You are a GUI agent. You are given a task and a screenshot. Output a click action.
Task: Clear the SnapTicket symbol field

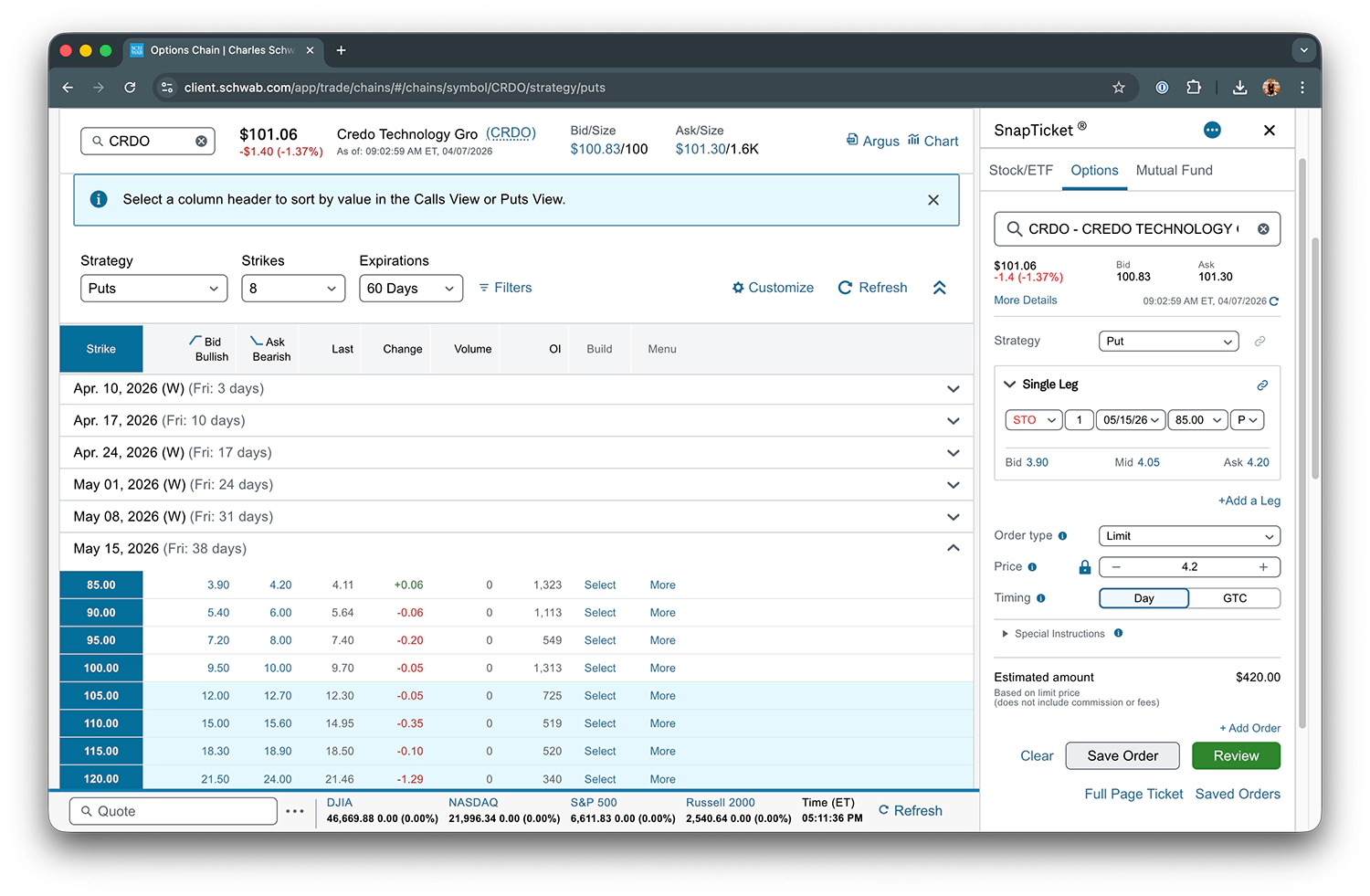pyautogui.click(x=1263, y=229)
